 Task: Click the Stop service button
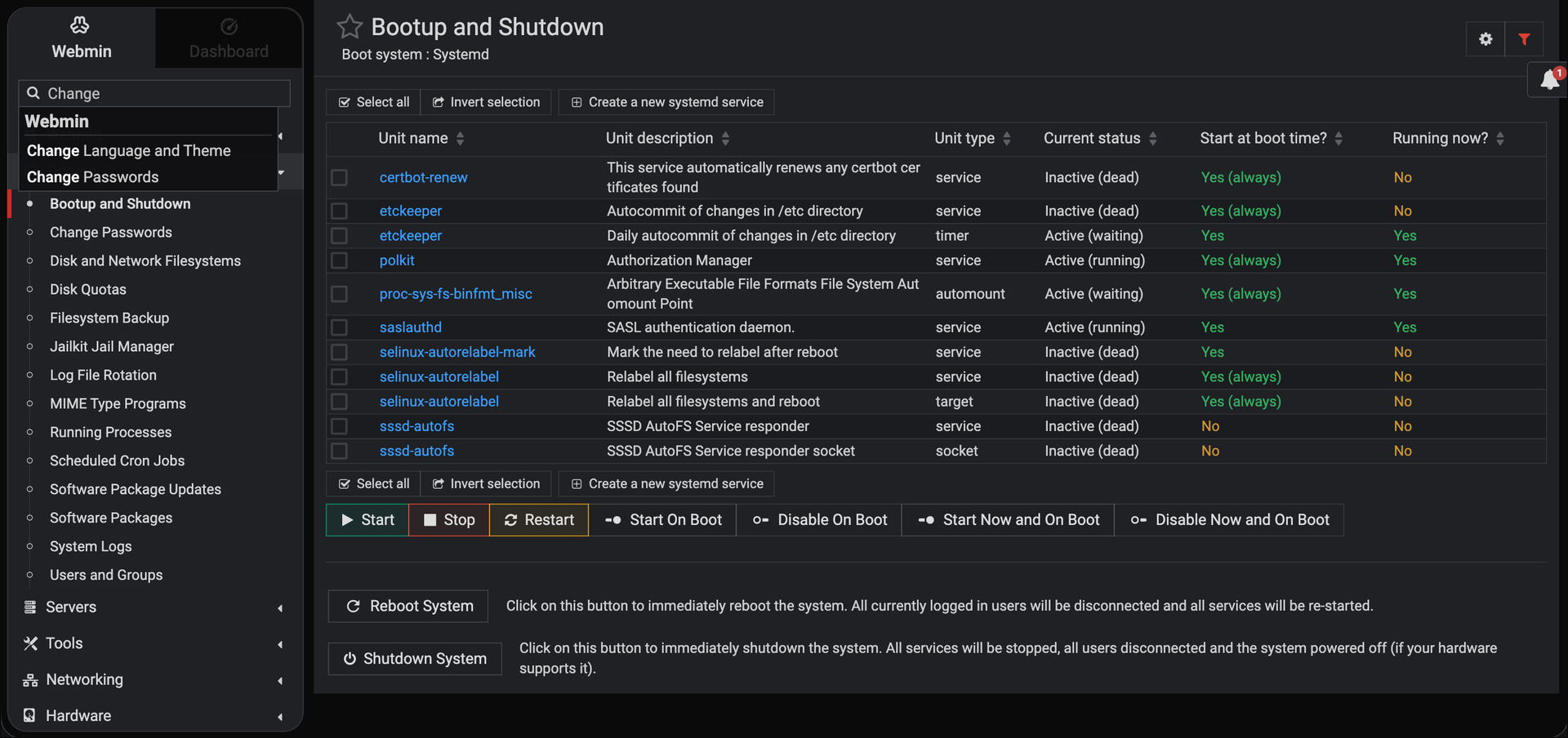(449, 520)
